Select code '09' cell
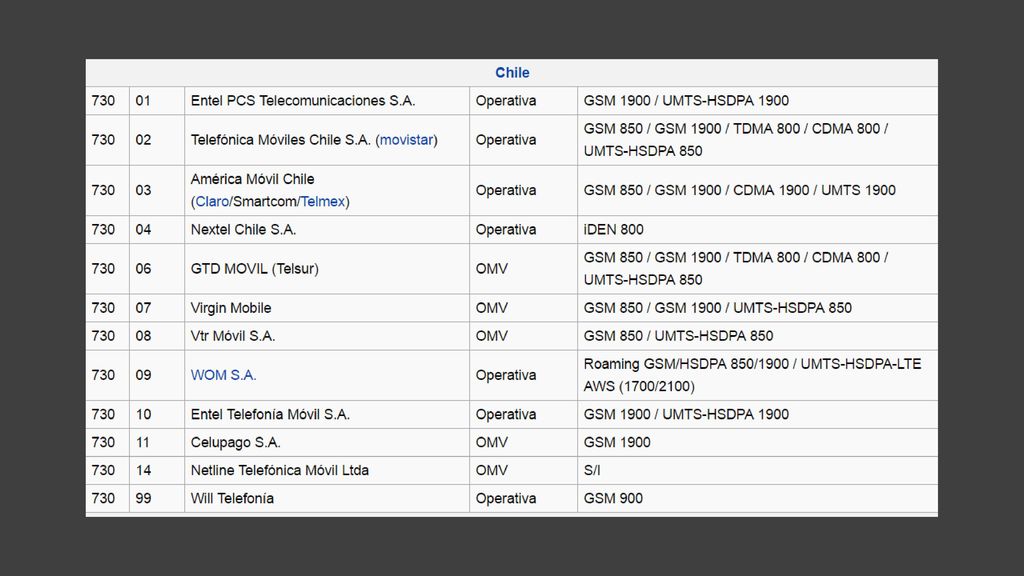The width and height of the screenshot is (1024, 576). tap(157, 375)
